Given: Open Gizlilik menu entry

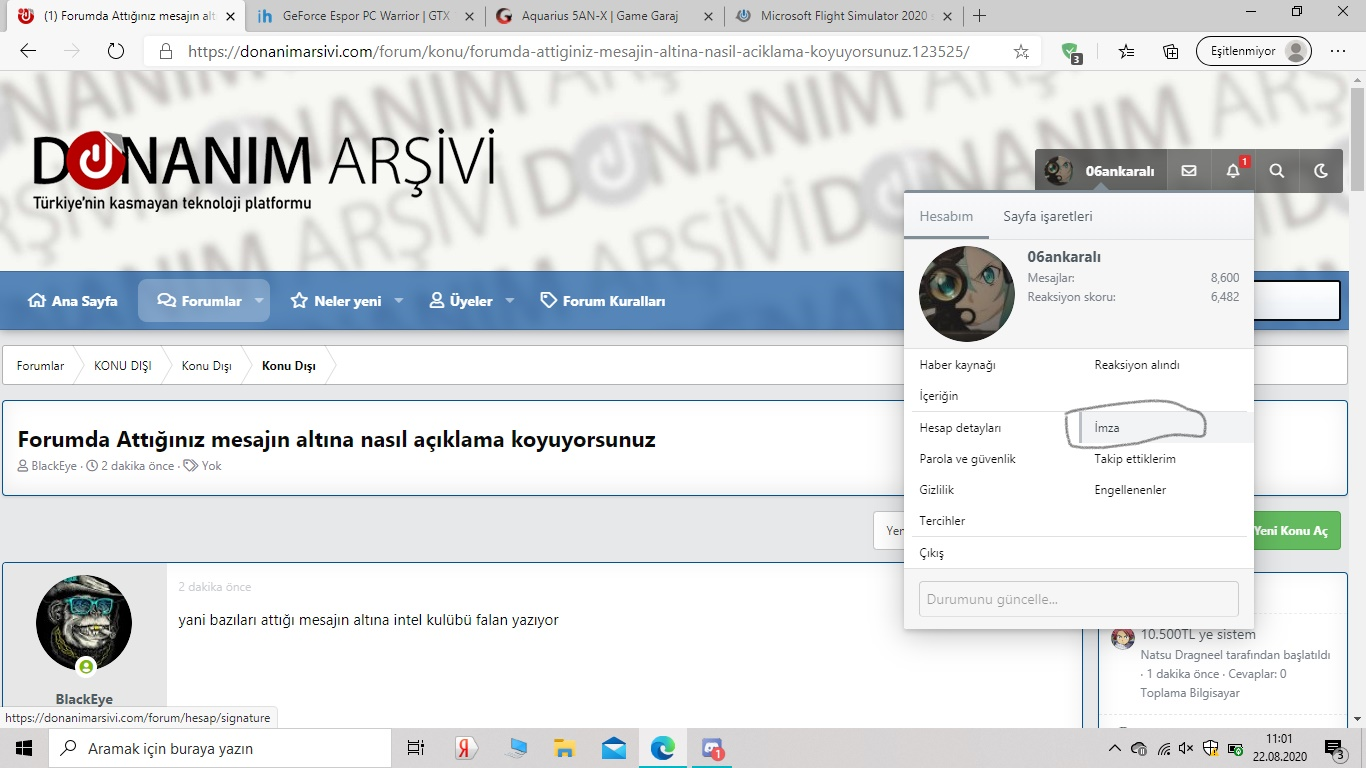Looking at the screenshot, I should click(x=936, y=490).
